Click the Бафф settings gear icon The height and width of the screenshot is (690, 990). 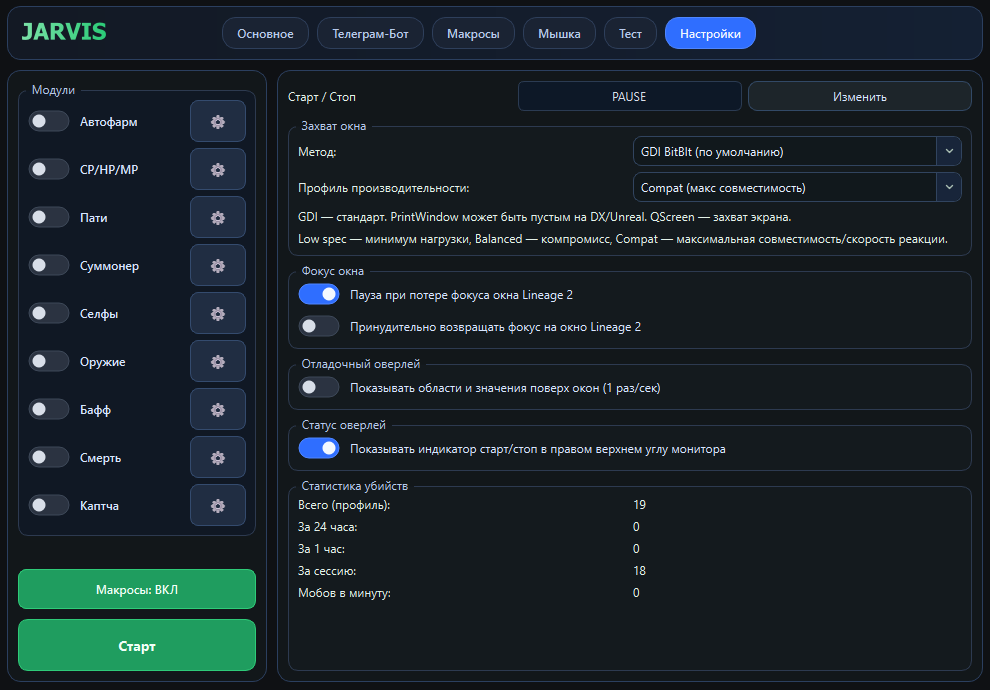click(x=217, y=410)
